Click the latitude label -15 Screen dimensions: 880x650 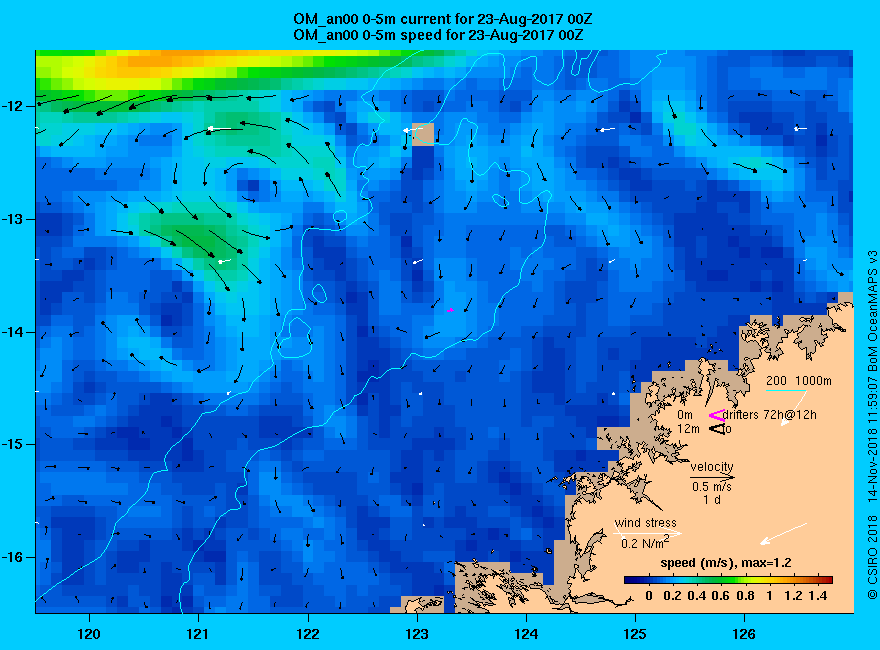(x=12, y=444)
